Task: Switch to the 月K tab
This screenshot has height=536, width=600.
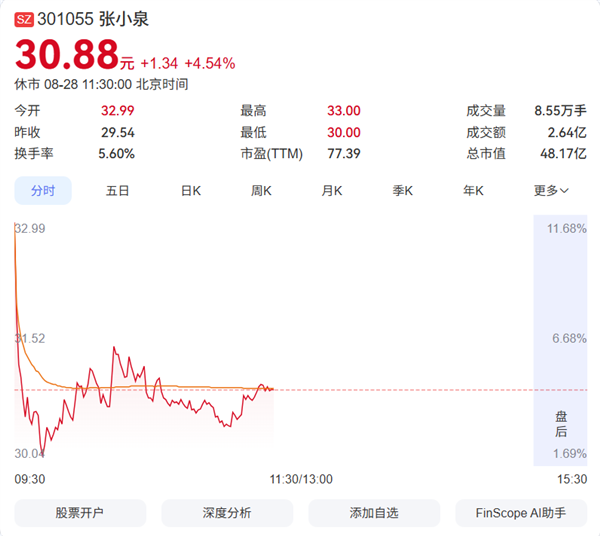Action: (x=332, y=191)
